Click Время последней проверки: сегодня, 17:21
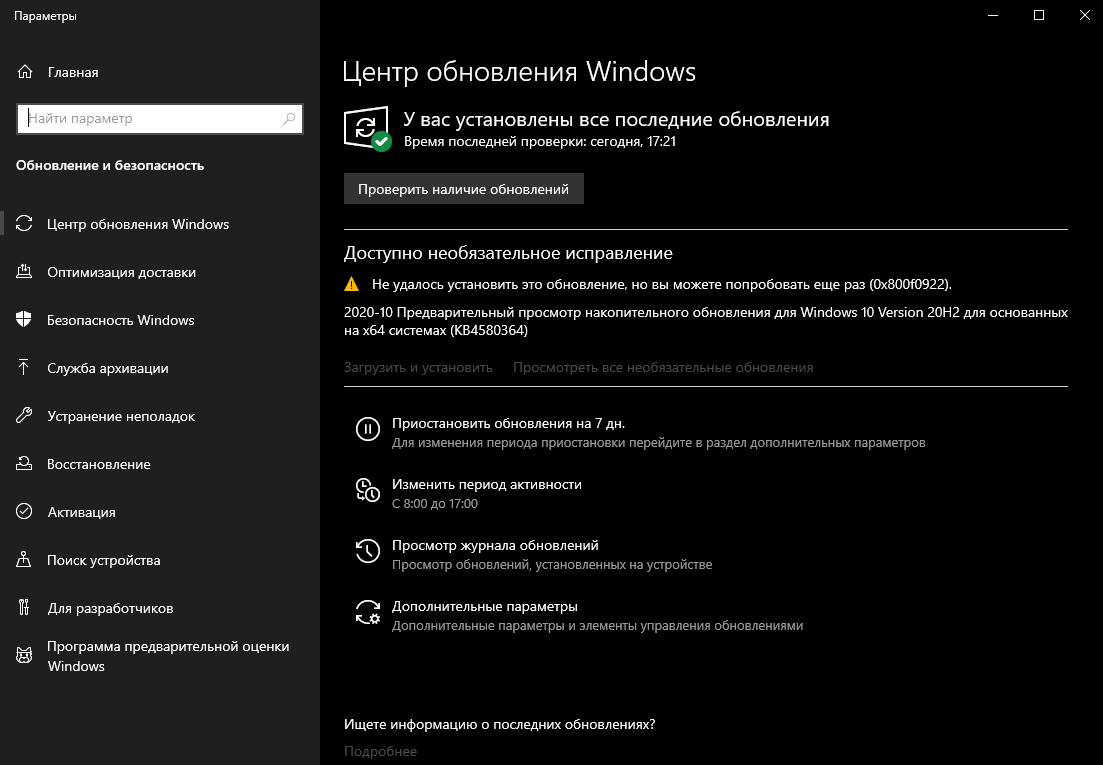The width and height of the screenshot is (1103, 765). 540,141
